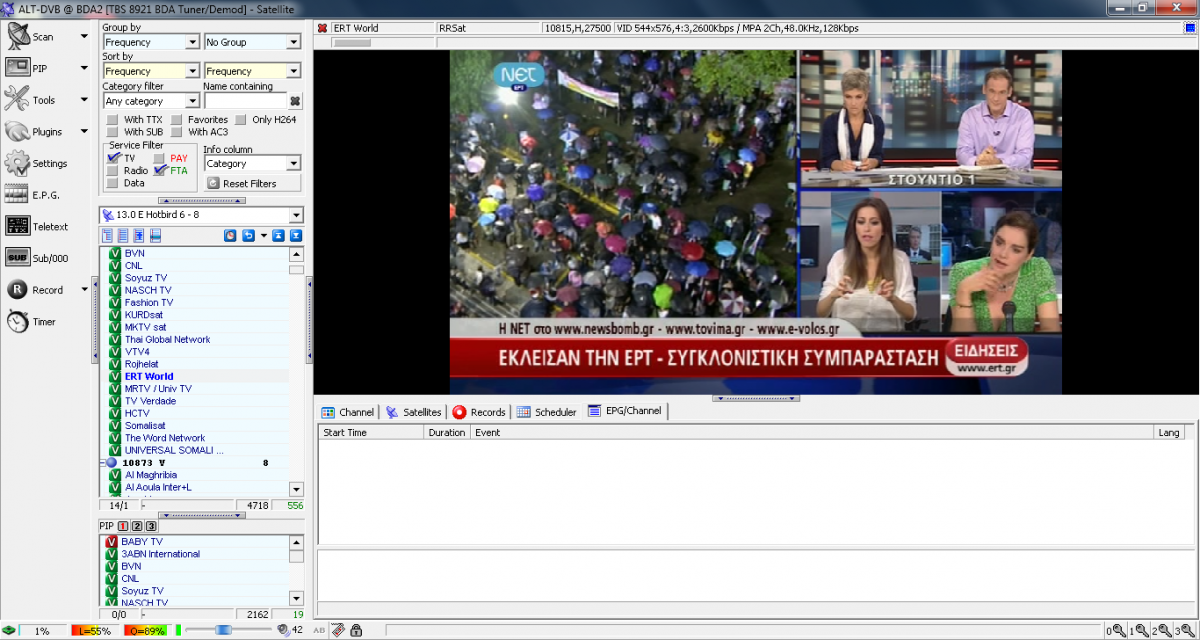The height and width of the screenshot is (640, 1200).
Task: Click the scroll-to-bottom arrow icon in list toolbar
Action: click(295, 236)
